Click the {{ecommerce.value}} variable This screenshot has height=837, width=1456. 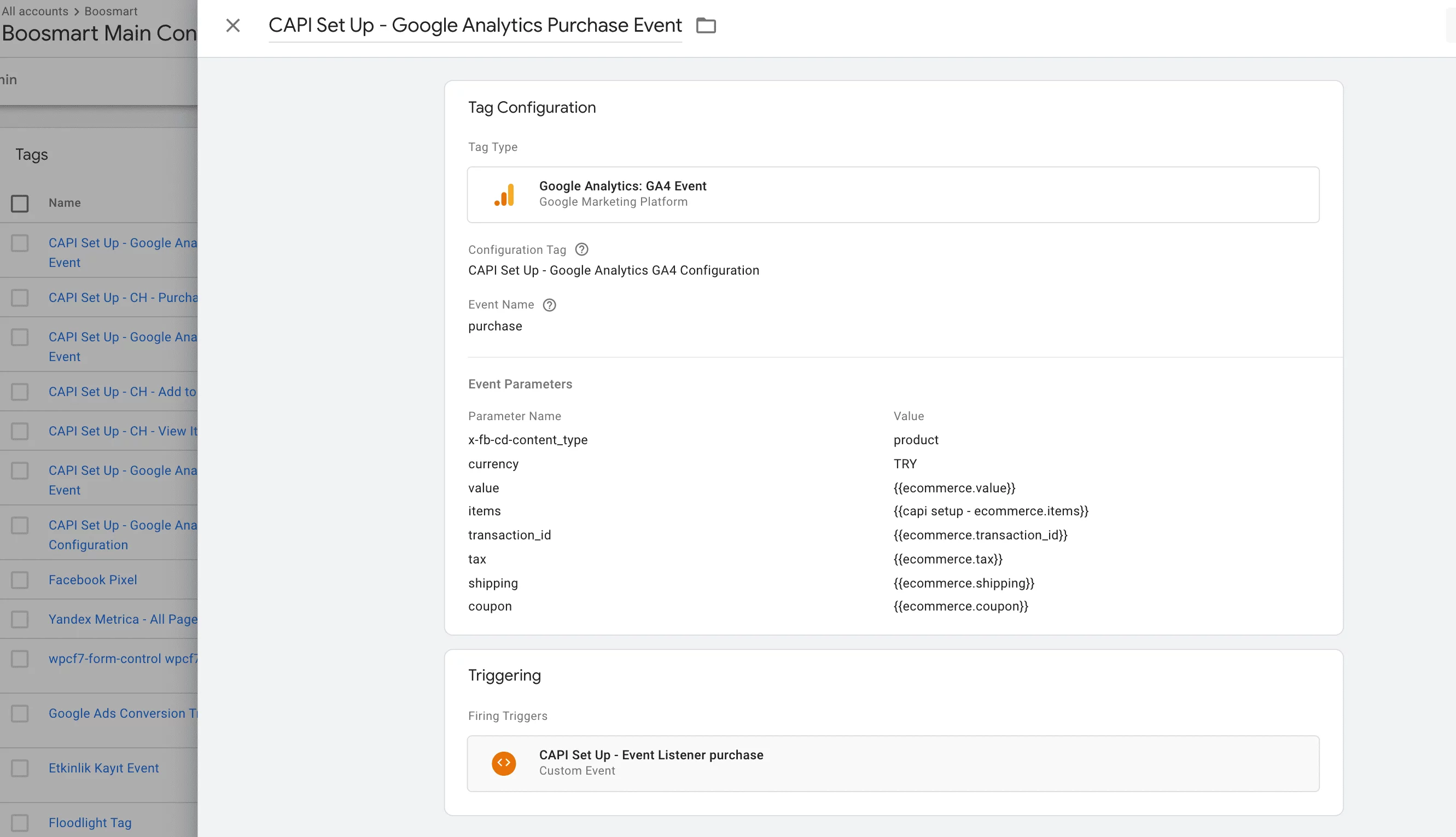pos(954,488)
